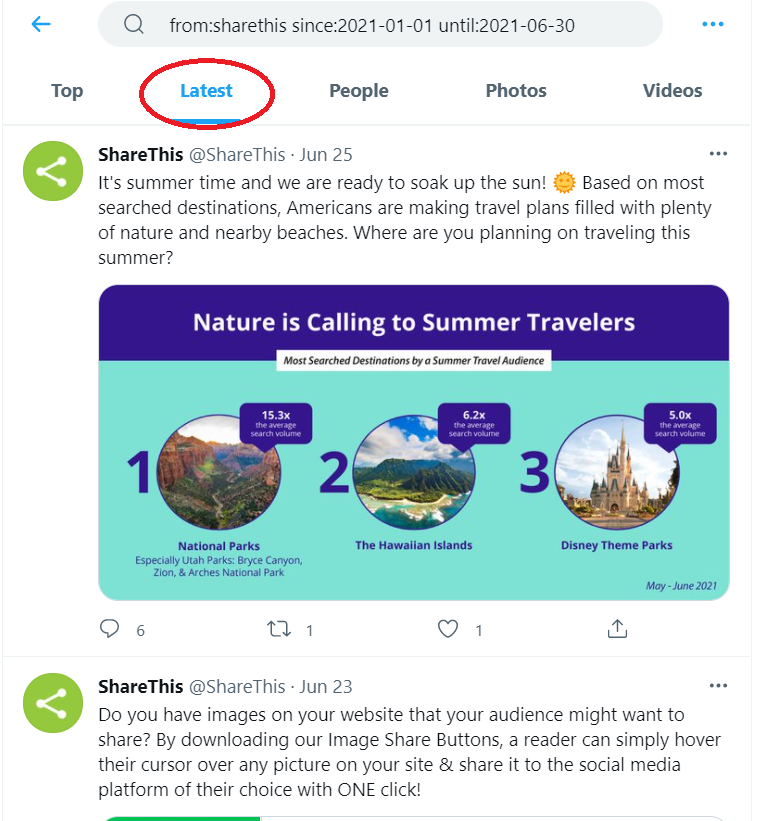Share the Jun 25 tweet via upload icon
This screenshot has width=765, height=821.
tap(617, 629)
